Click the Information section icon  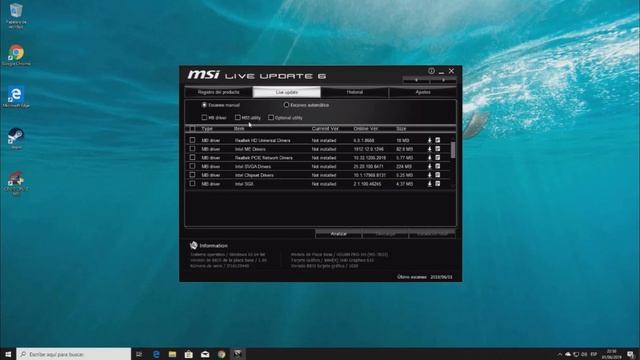coord(193,245)
